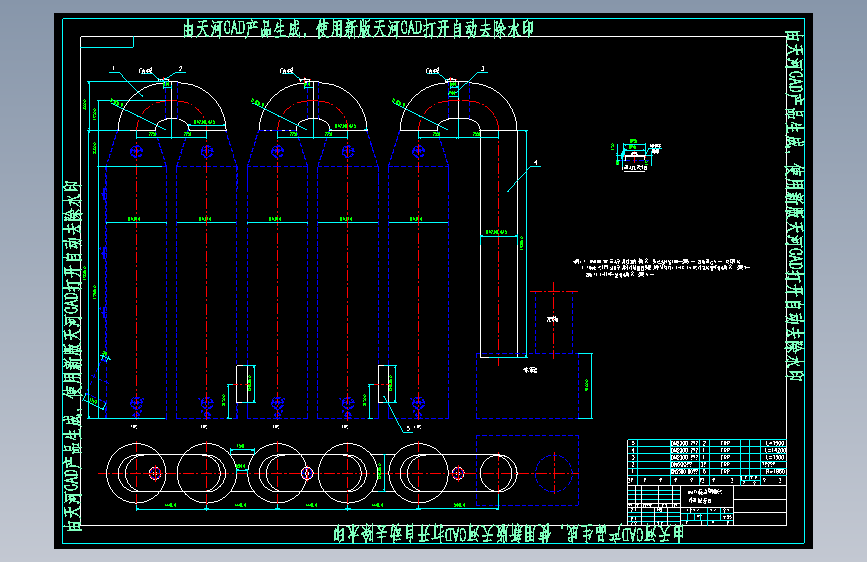Viewport: 867px width, 562px height.
Task: Click the small flange detail view
Action: click(x=638, y=156)
